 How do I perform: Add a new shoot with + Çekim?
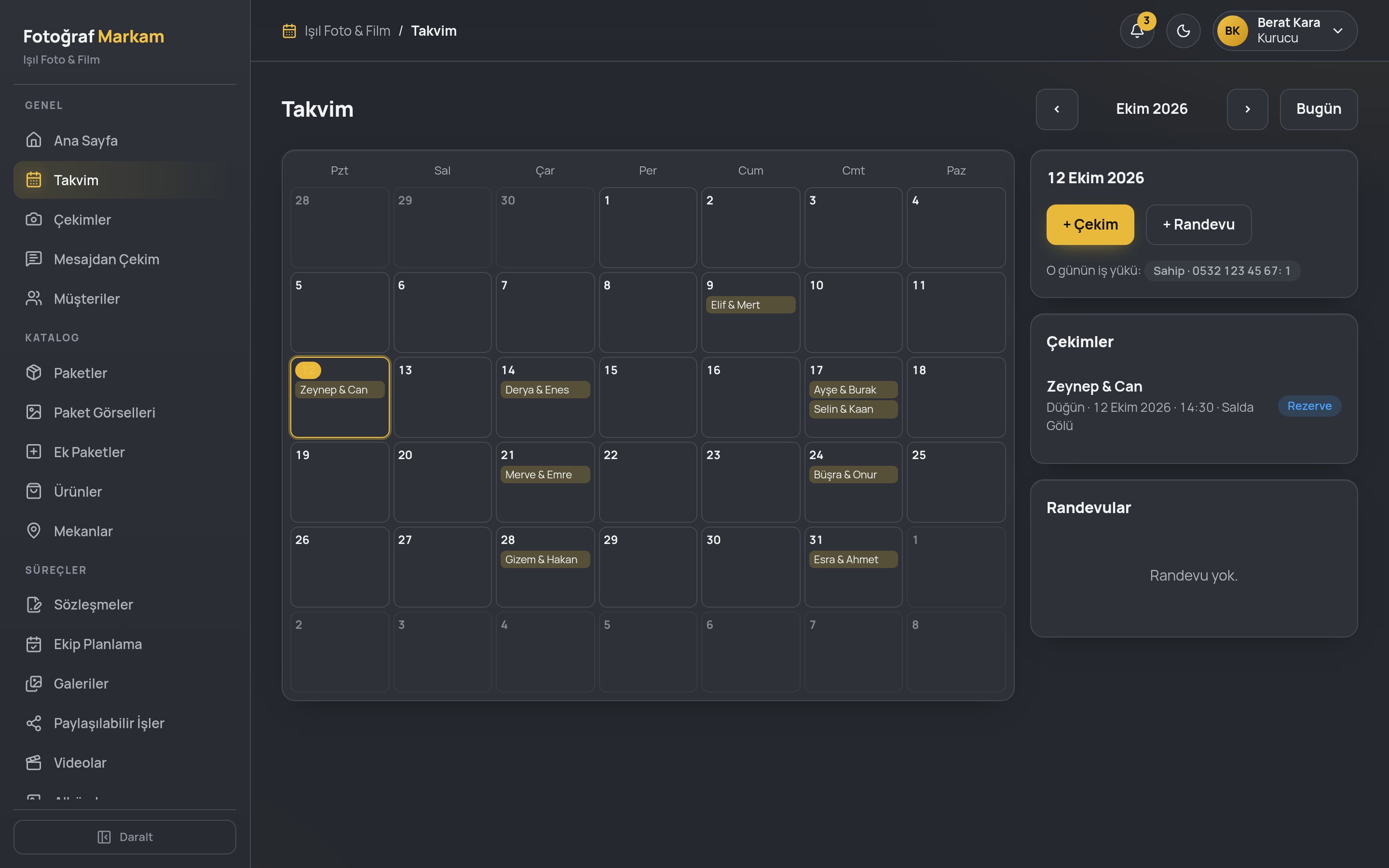1090,224
